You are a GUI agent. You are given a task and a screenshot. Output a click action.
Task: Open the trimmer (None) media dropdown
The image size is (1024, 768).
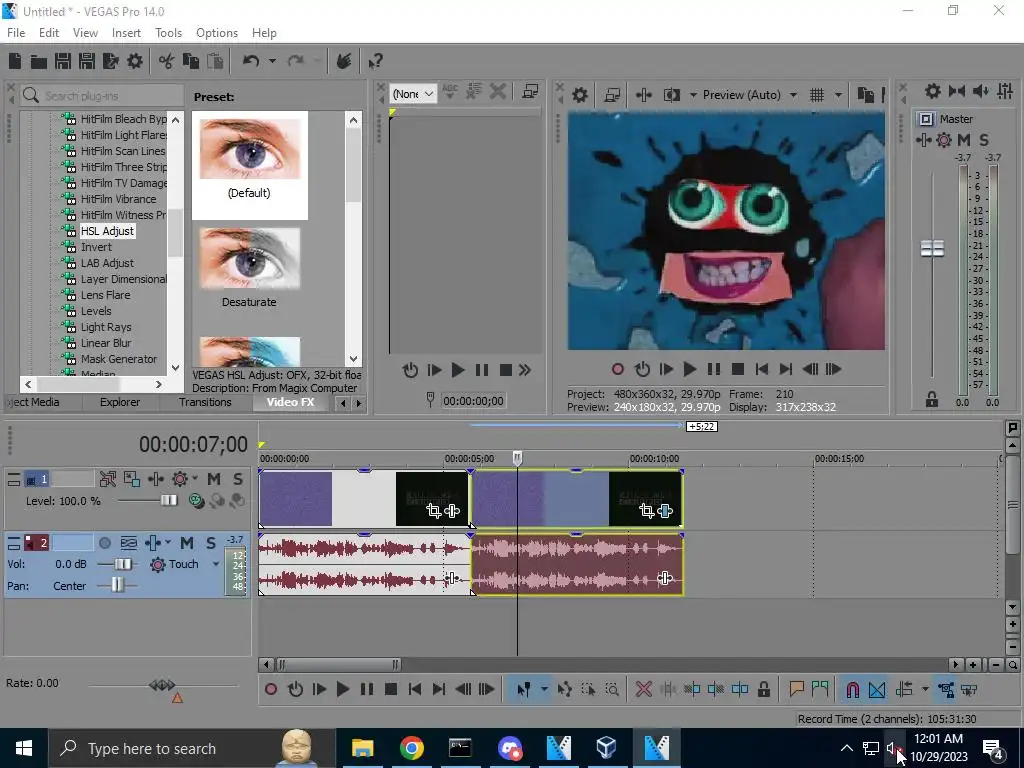413,94
